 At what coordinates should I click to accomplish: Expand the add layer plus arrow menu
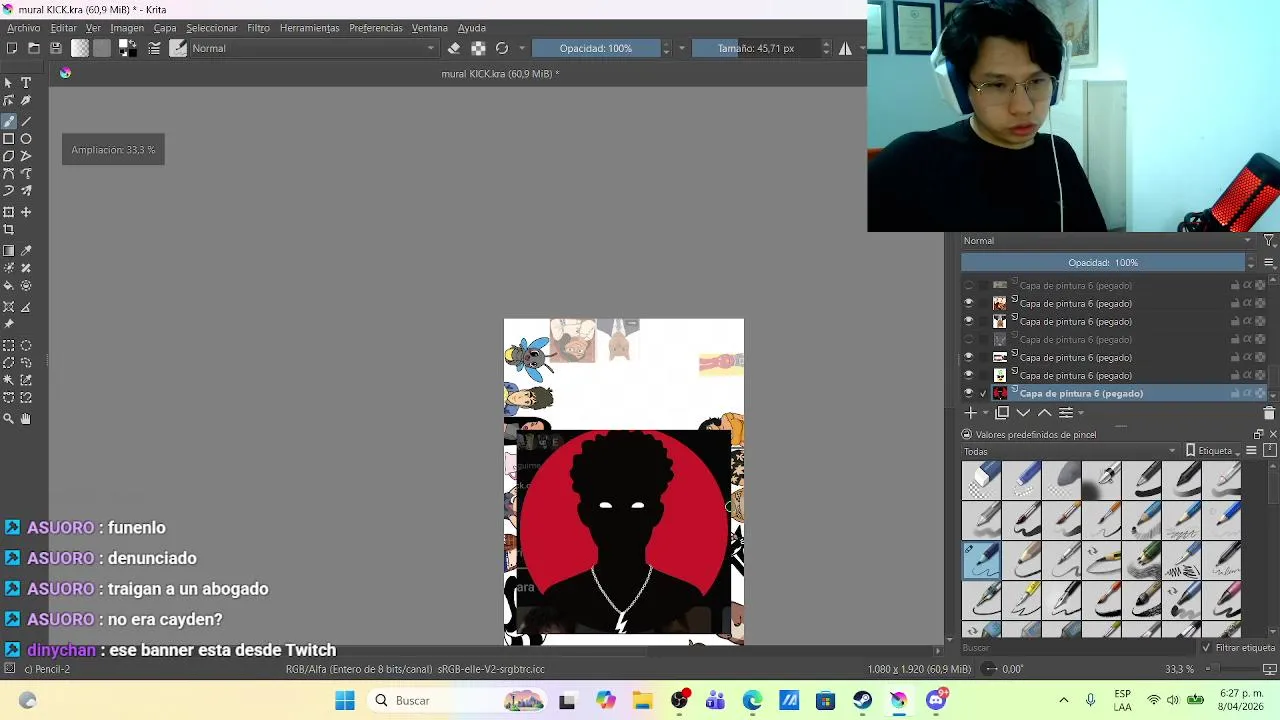[985, 414]
